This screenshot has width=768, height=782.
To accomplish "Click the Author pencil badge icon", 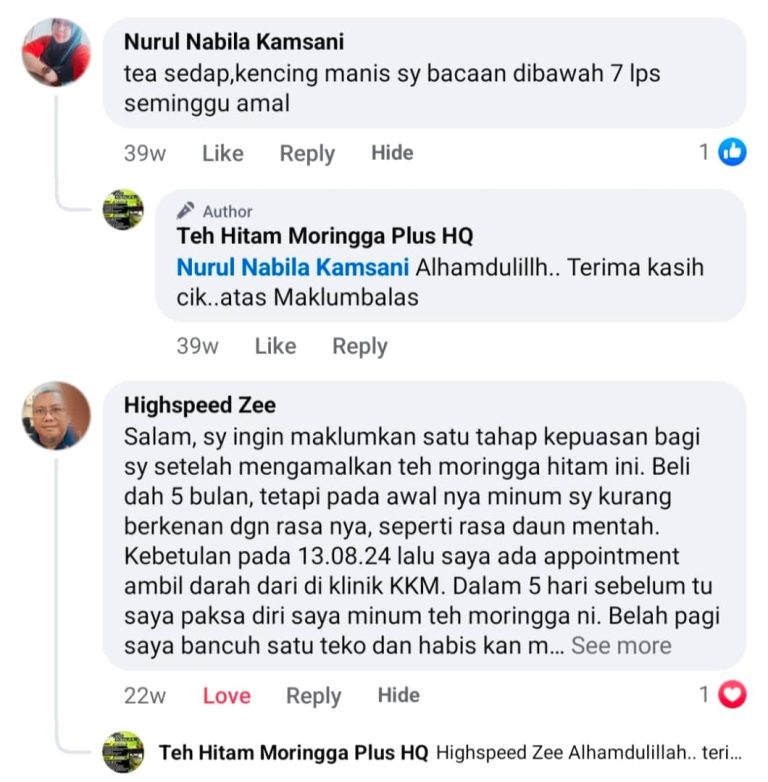I will click(x=185, y=210).
